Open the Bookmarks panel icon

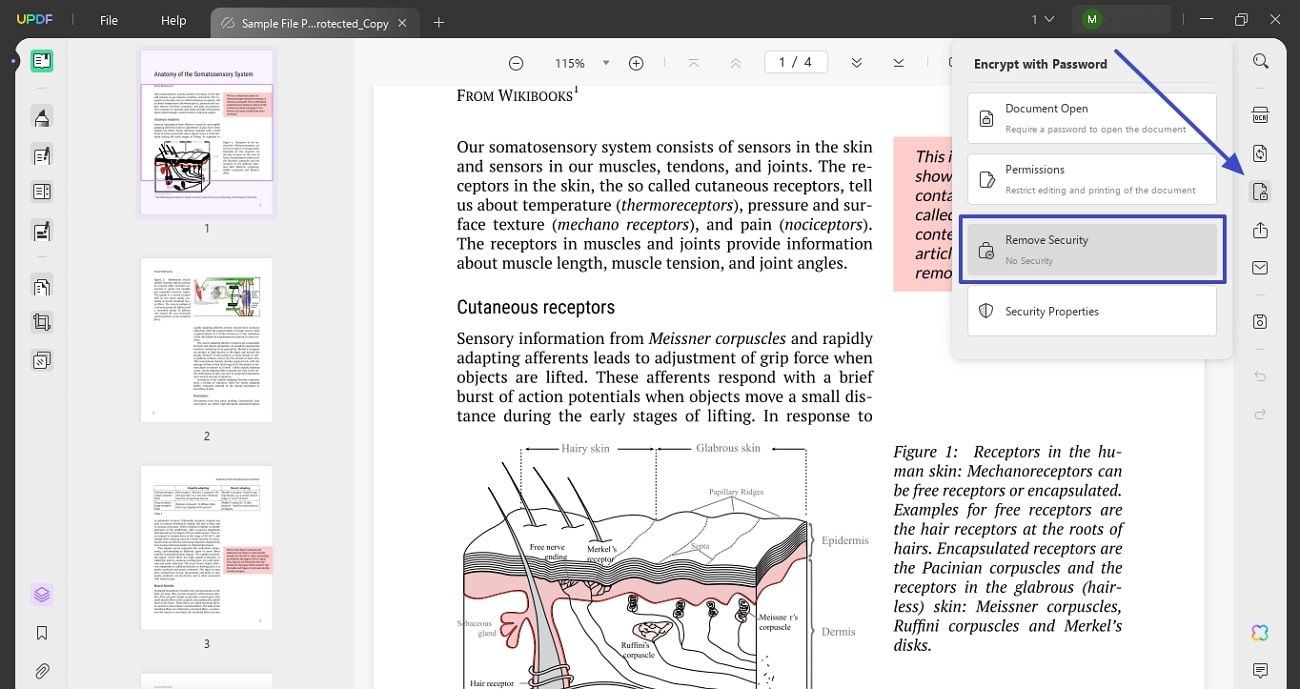[x=42, y=633]
